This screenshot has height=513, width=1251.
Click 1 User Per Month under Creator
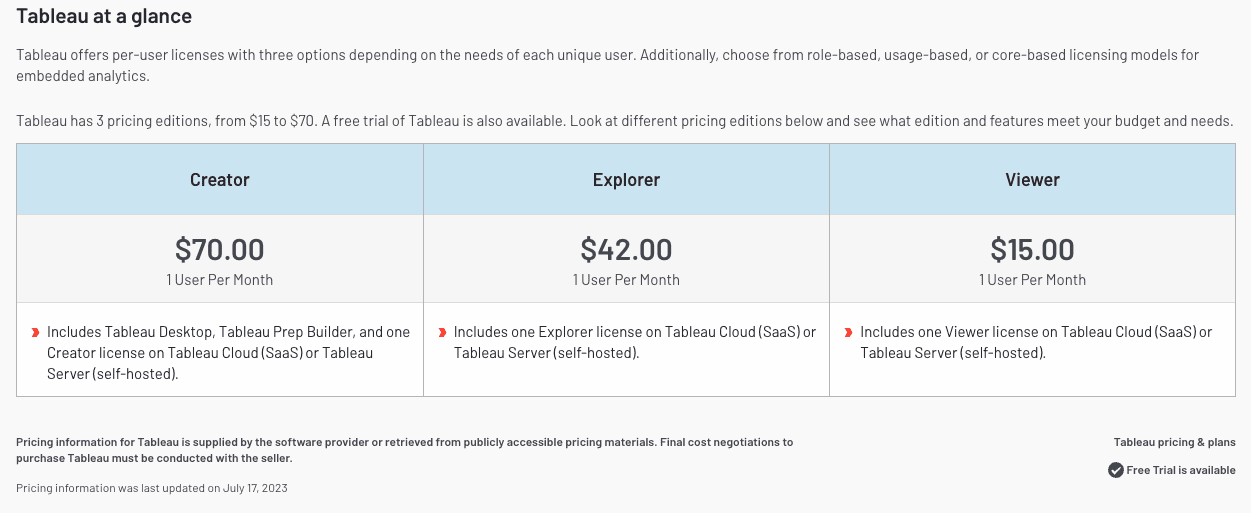point(220,280)
